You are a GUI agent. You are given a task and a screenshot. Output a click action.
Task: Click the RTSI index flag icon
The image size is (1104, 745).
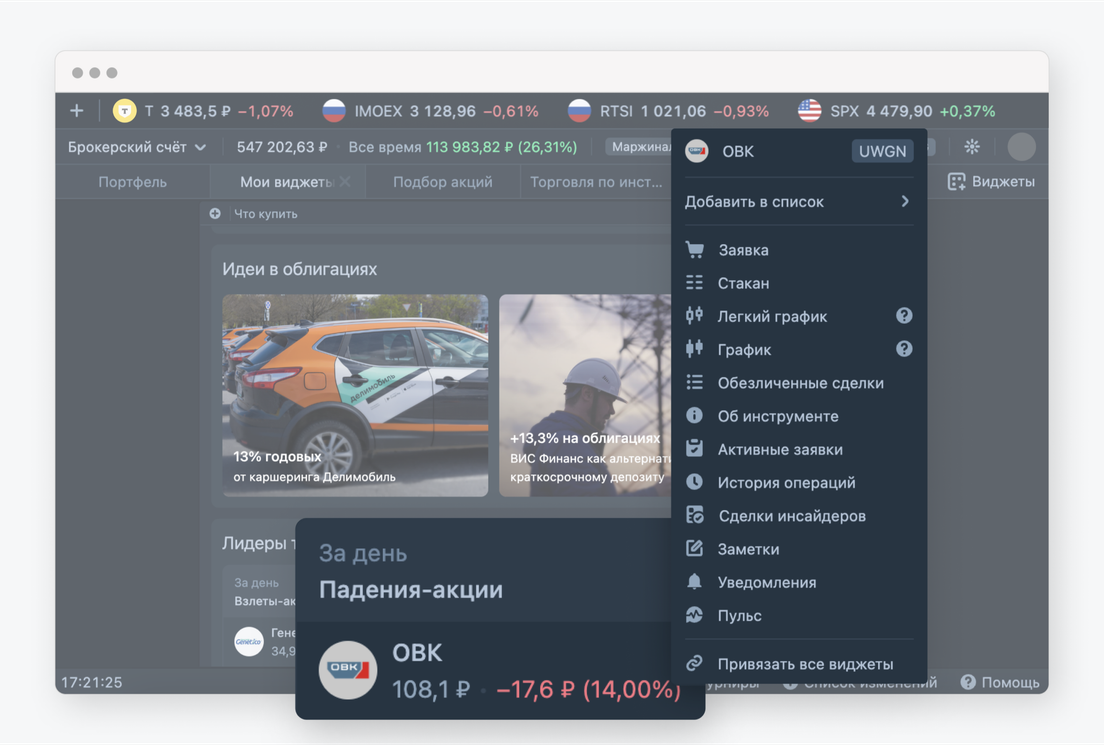click(579, 111)
